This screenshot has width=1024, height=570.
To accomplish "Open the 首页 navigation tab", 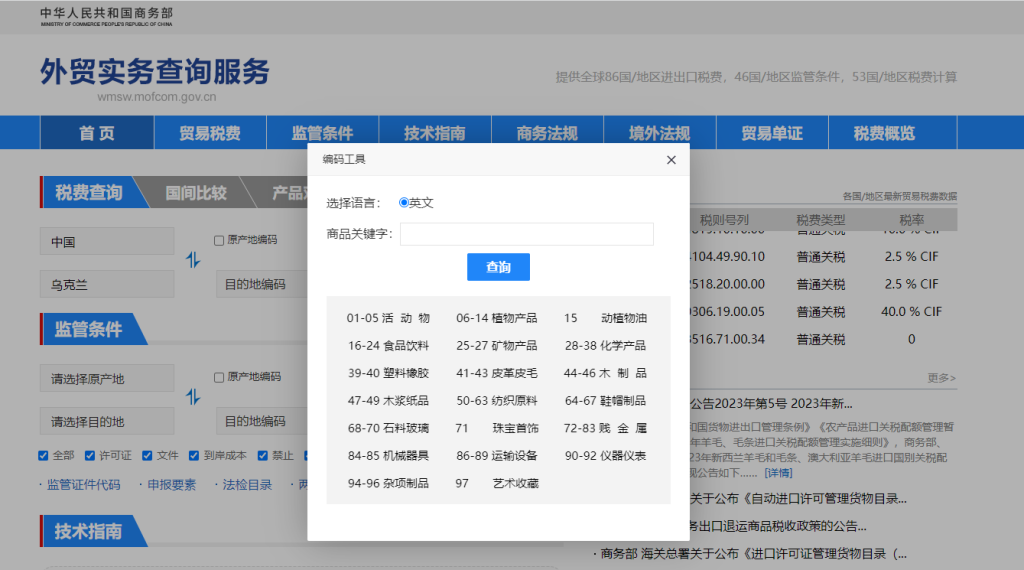I will click(x=97, y=133).
